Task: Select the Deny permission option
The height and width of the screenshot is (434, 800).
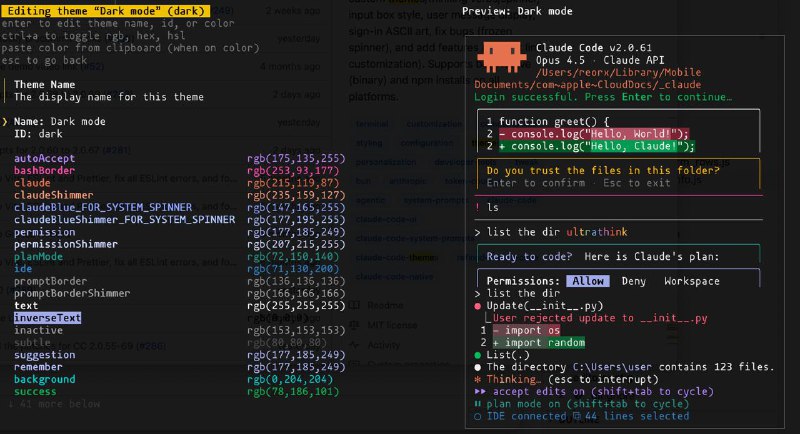Action: click(634, 281)
